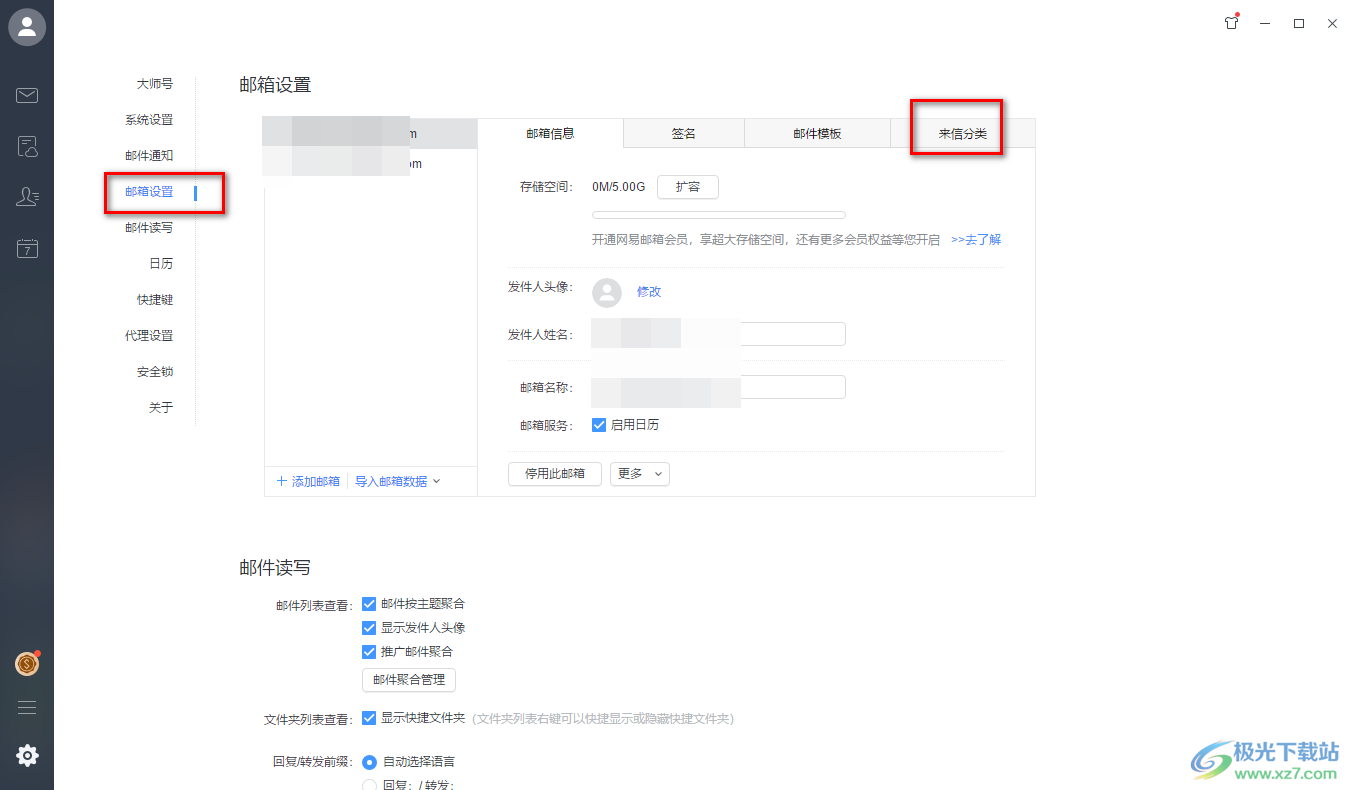Image resolution: width=1350 pixels, height=790 pixels.
Task: Click the 扩容 button
Action: [688, 187]
